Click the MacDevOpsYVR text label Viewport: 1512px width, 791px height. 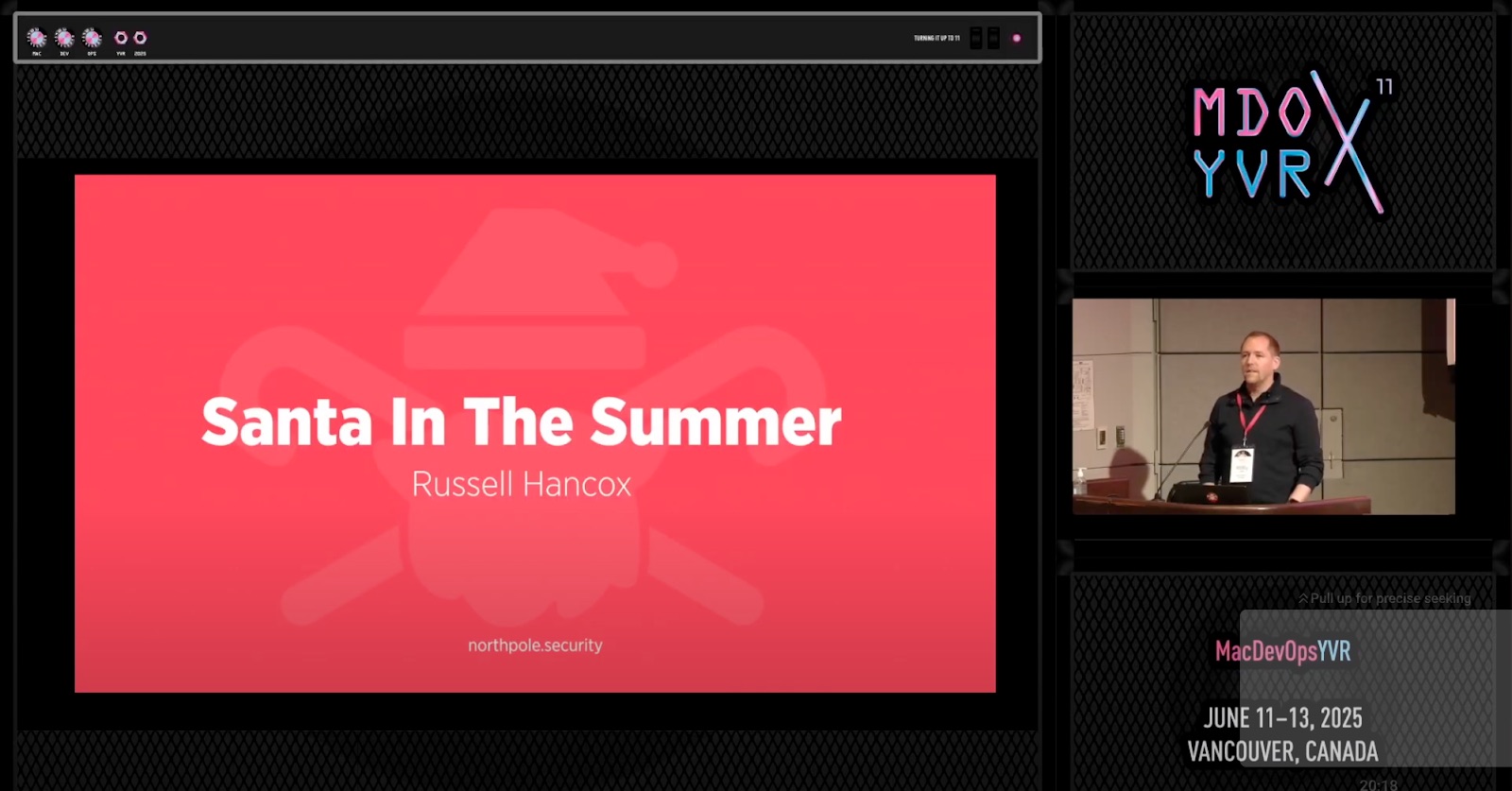click(x=1282, y=651)
